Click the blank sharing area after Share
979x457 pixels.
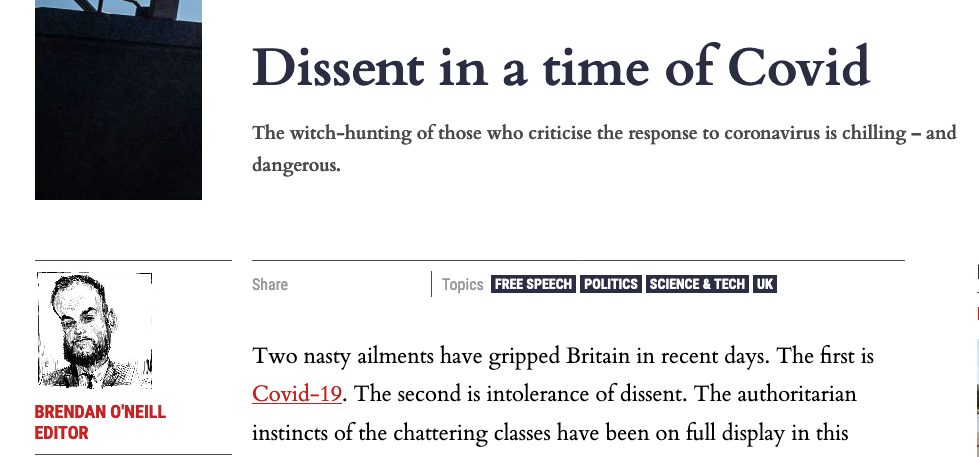[x=359, y=285]
